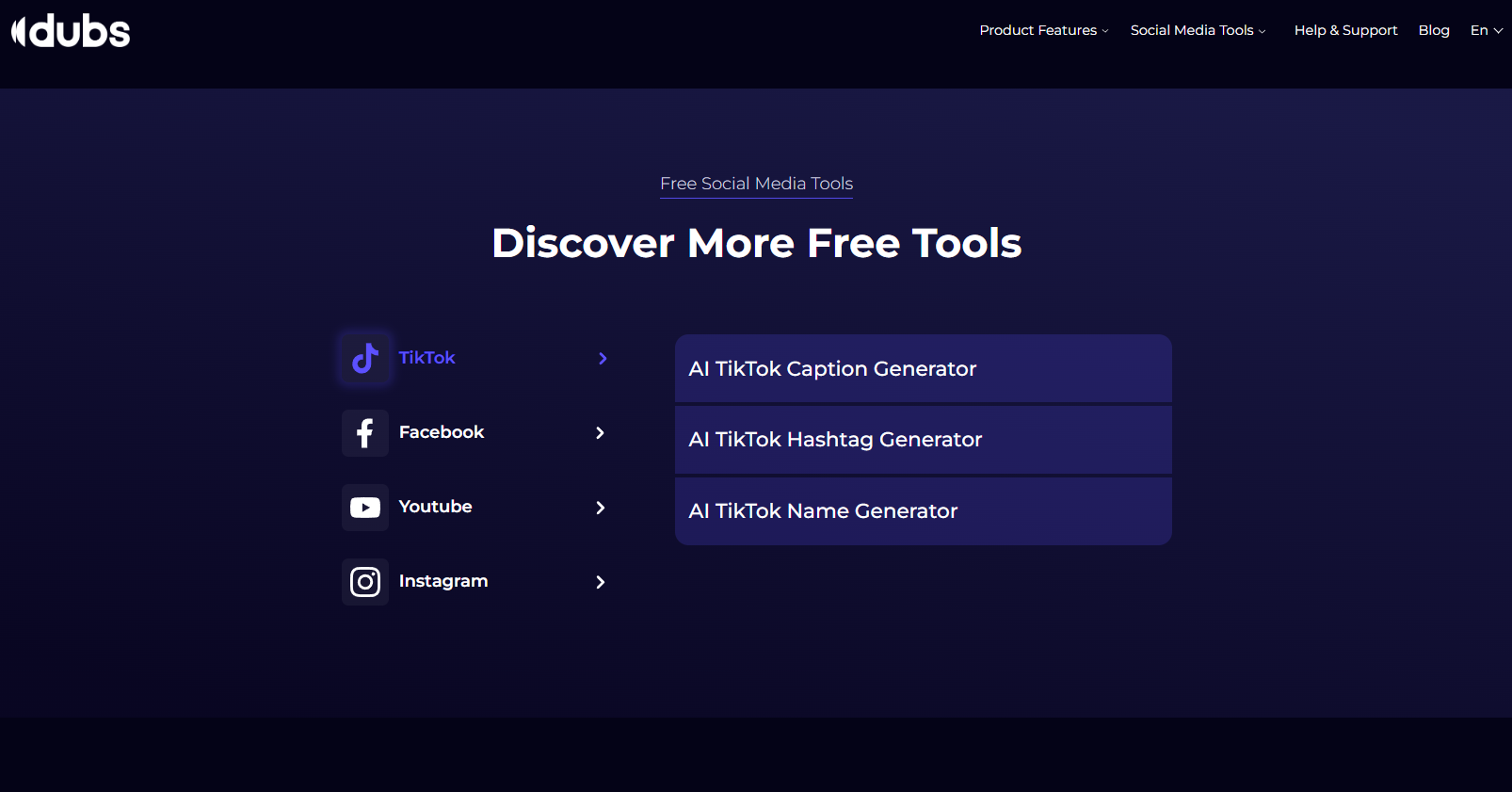Viewport: 1512px width, 792px height.
Task: Select the Youtube play icon
Action: click(365, 508)
